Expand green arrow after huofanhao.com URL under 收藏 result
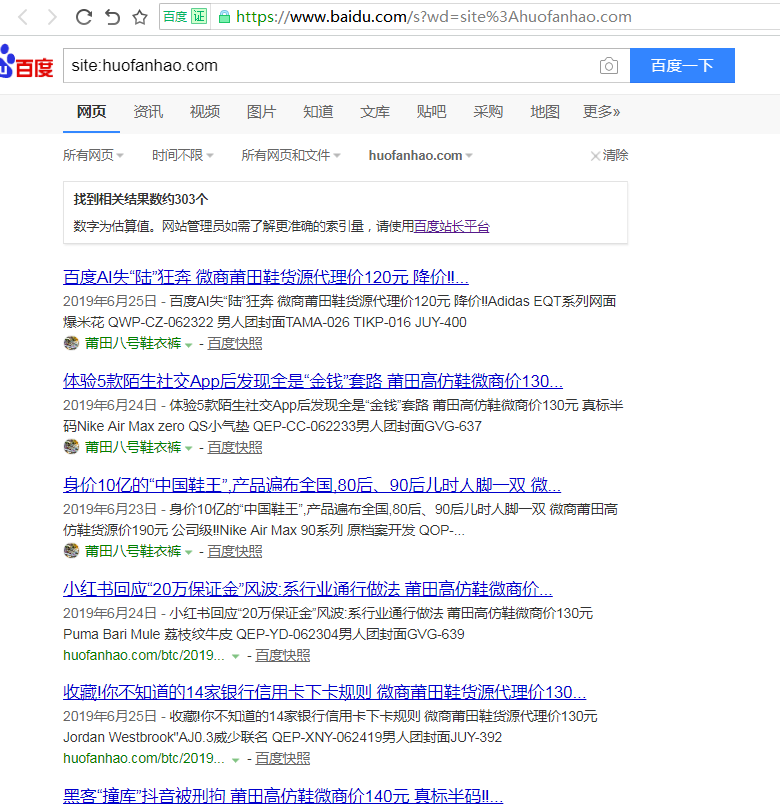The width and height of the screenshot is (780, 806). pos(235,760)
